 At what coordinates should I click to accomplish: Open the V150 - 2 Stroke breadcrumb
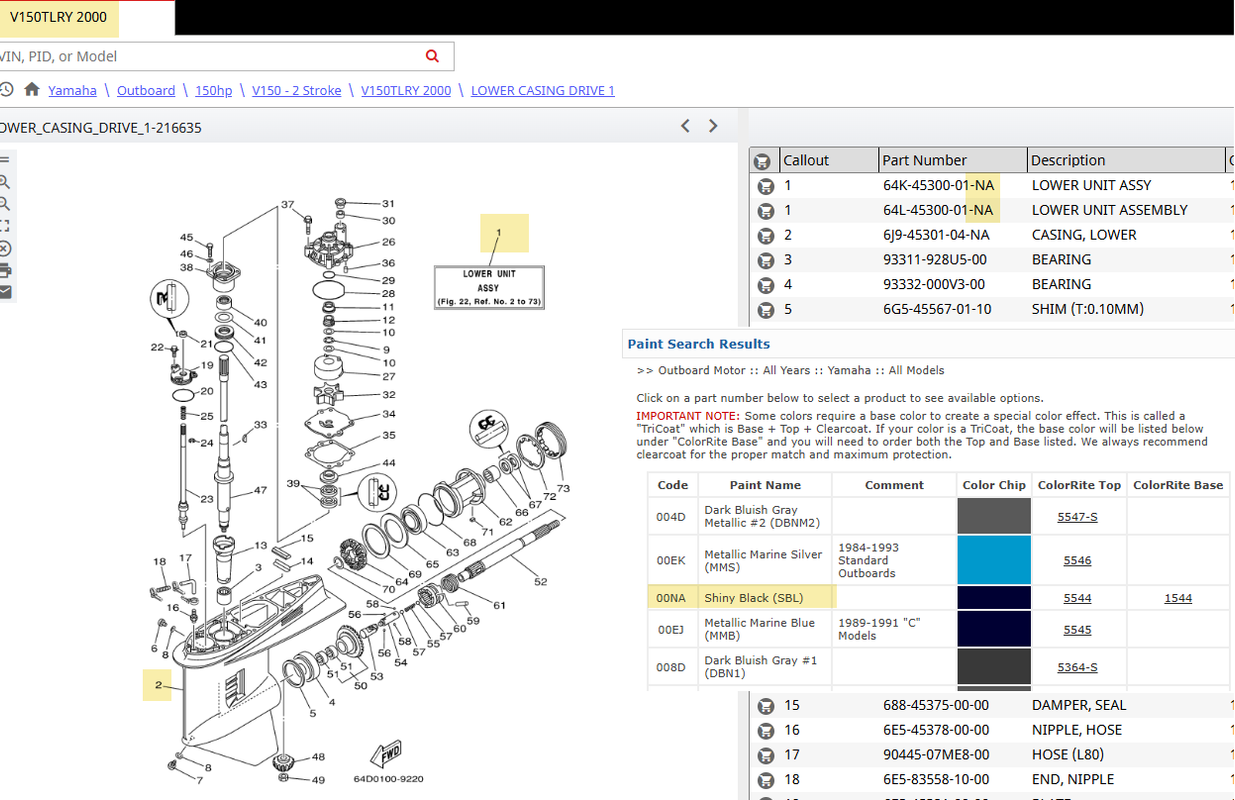(297, 90)
